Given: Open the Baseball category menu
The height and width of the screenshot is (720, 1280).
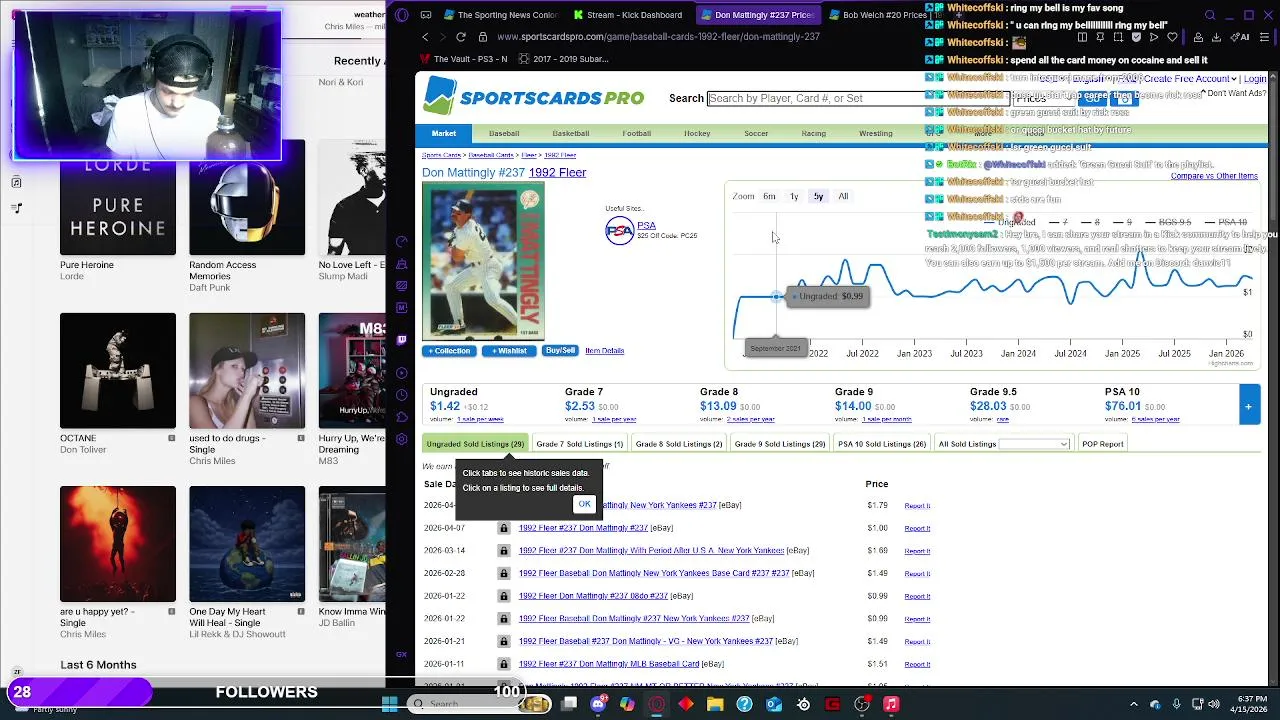Looking at the screenshot, I should coord(504,133).
